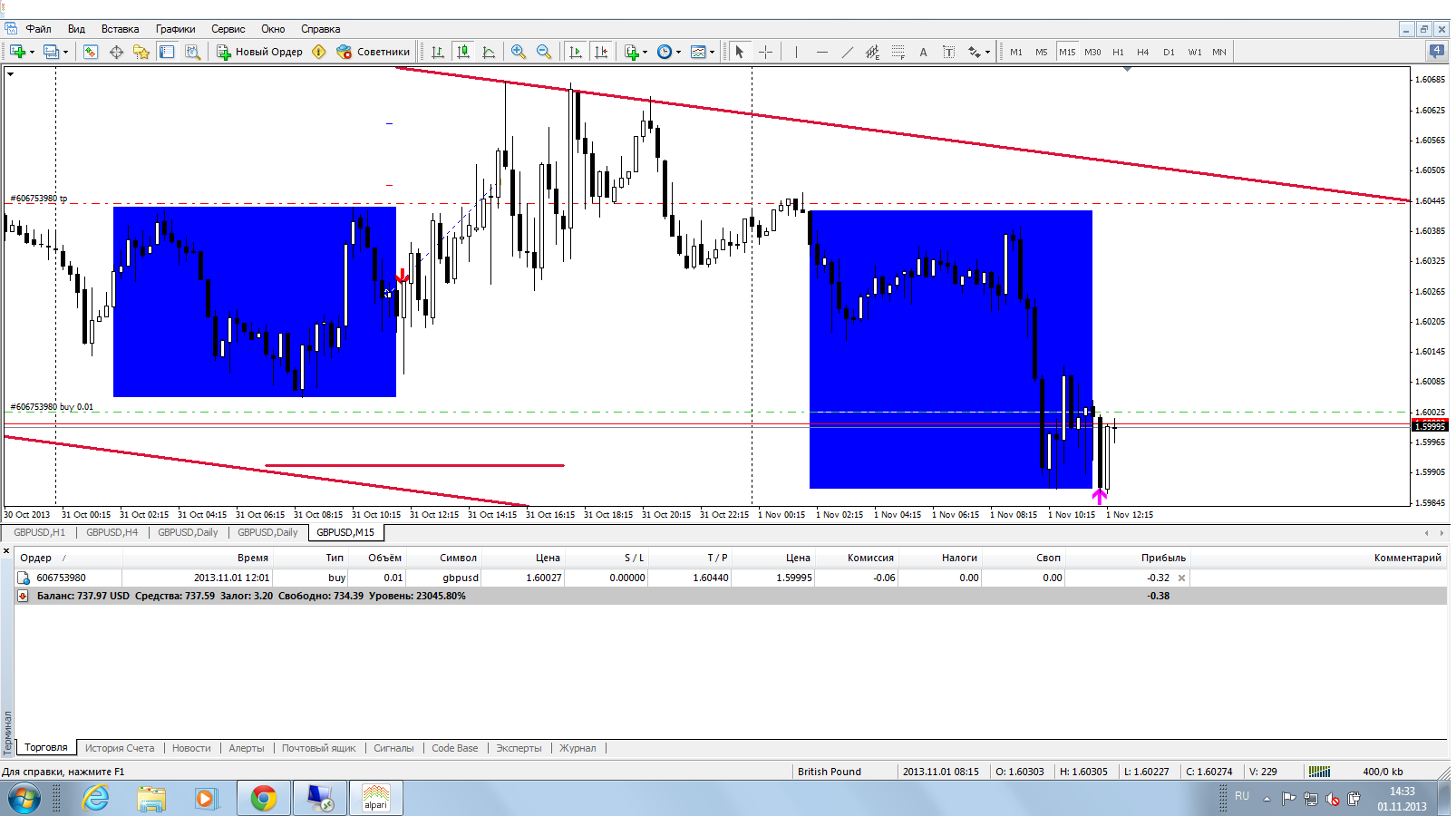Open the Журнал terminal tab
This screenshot has height=816, width=1456.
(x=578, y=748)
